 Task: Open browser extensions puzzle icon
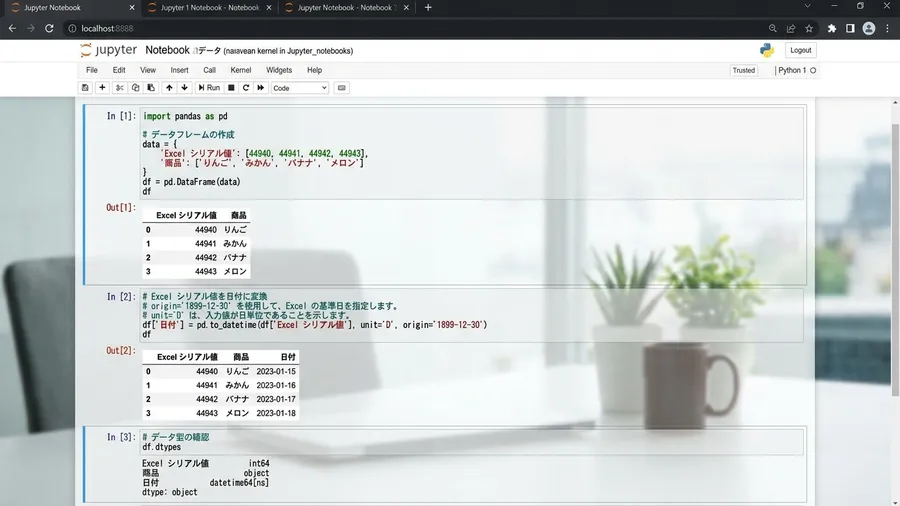pyautogui.click(x=832, y=28)
